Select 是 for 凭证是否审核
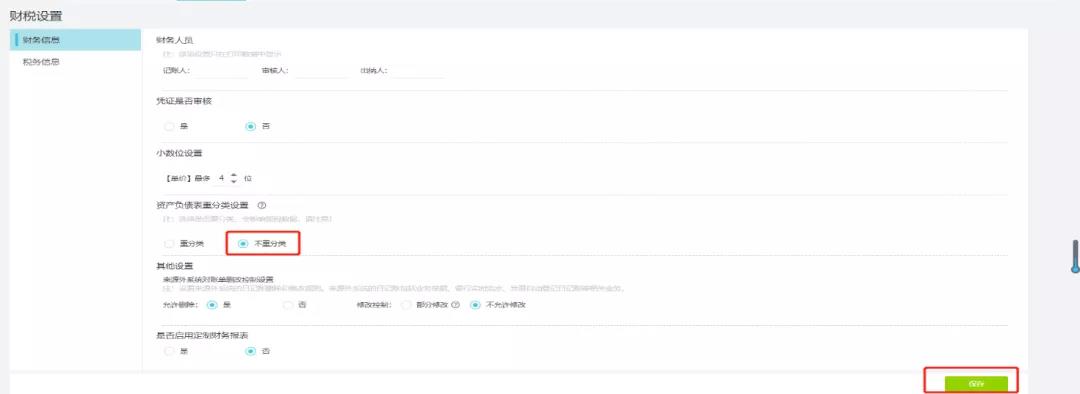Image resolution: width=1080 pixels, height=394 pixels. pyautogui.click(x=169, y=126)
